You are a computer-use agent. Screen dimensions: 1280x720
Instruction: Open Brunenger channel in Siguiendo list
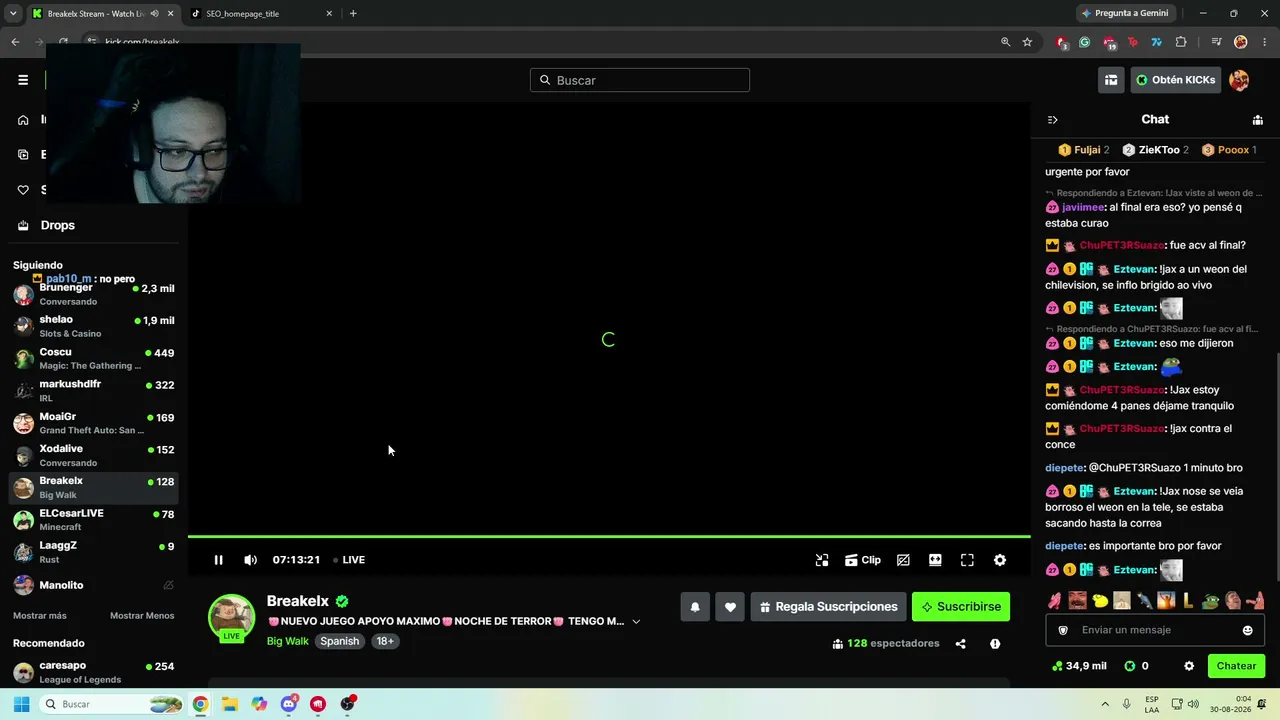94,294
